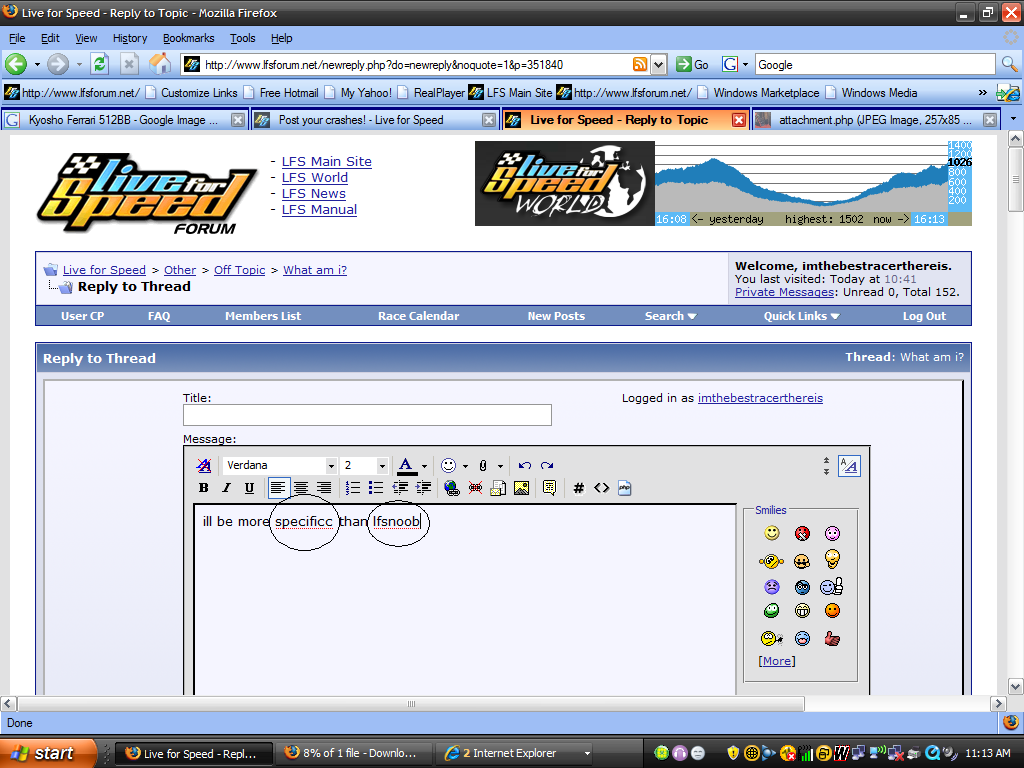Open 8% of 1 file Downloads taskbar item
1024x768 pixels.
pos(353,753)
